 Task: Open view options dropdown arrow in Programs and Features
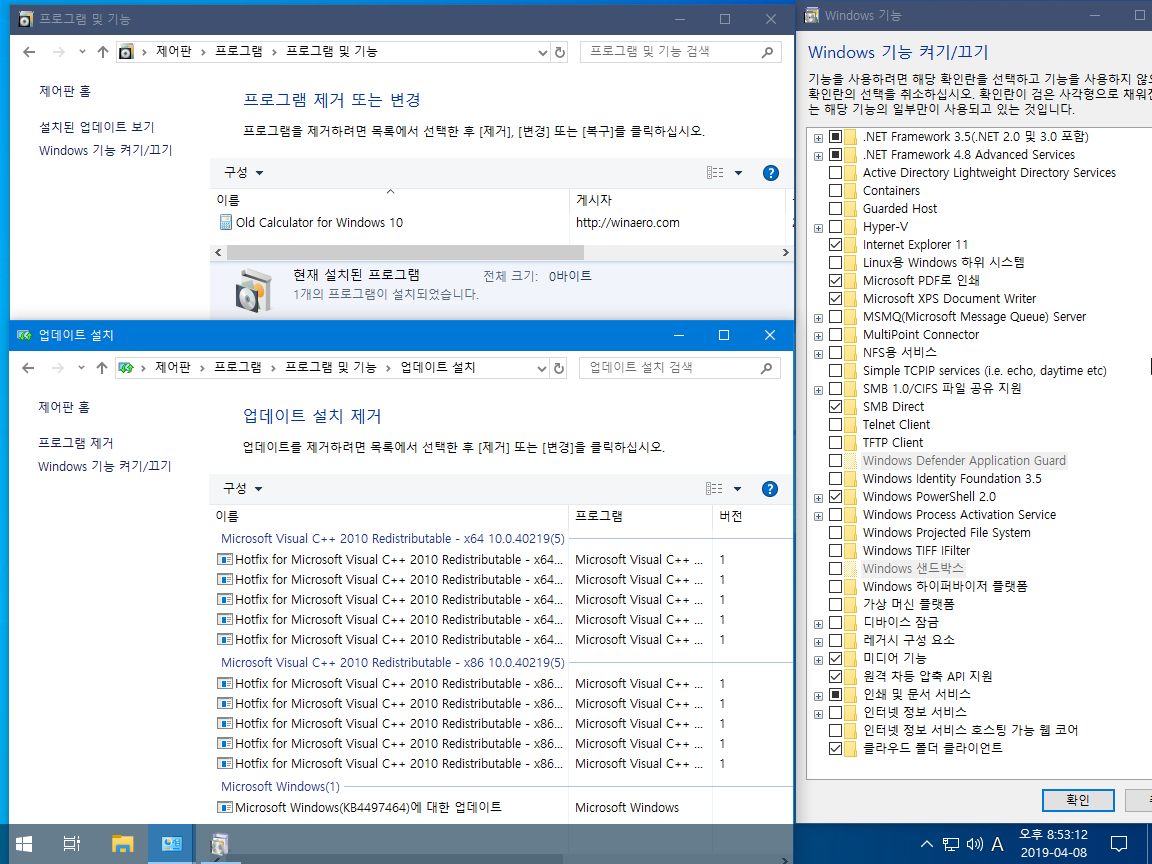point(738,173)
